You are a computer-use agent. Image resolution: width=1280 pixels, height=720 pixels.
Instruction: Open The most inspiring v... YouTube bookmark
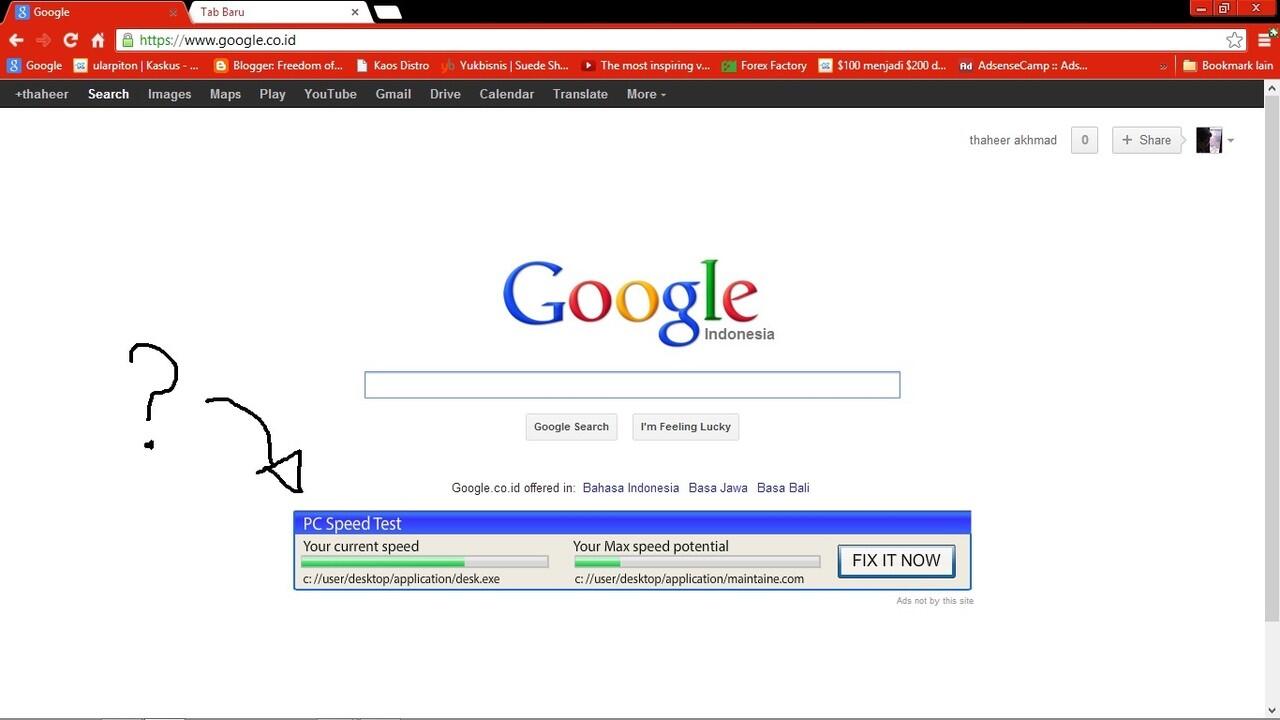coord(646,66)
